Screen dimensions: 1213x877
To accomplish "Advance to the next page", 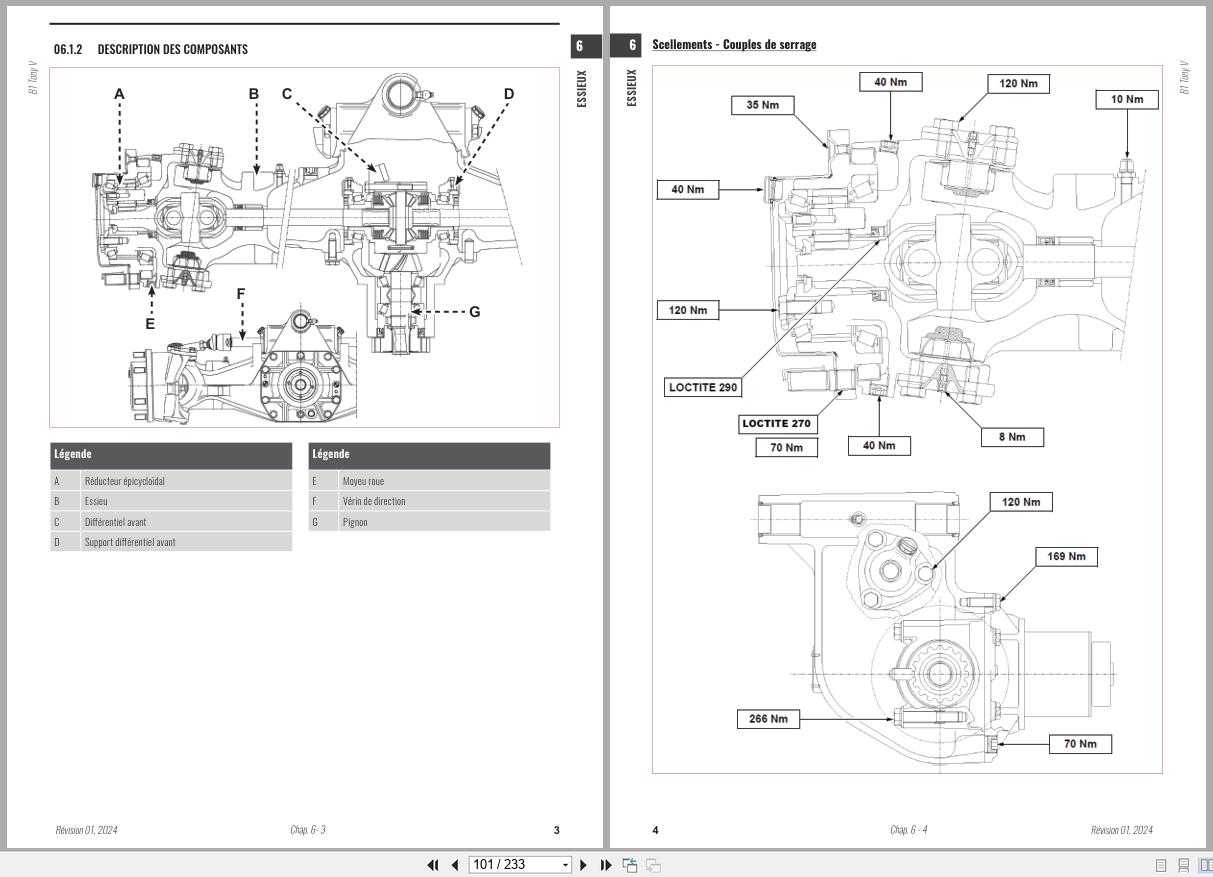I will [584, 864].
